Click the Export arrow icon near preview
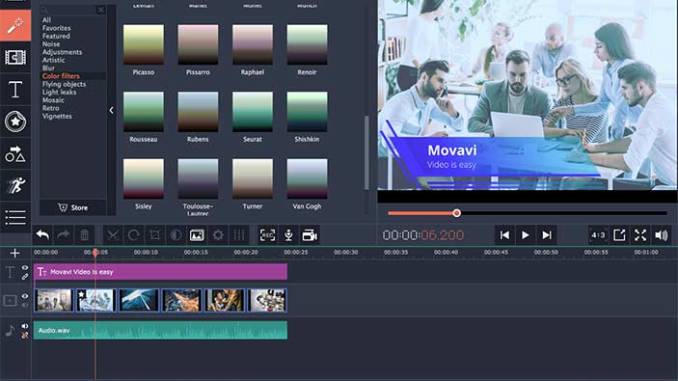The height and width of the screenshot is (381, 678). (619, 235)
